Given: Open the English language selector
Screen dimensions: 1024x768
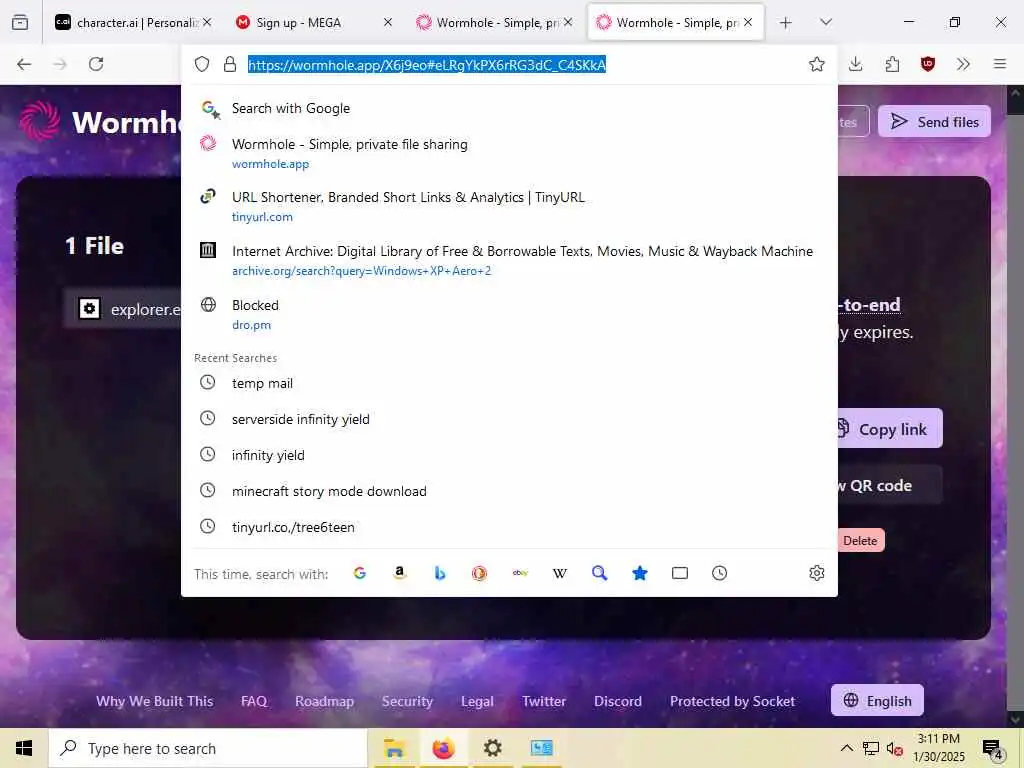Looking at the screenshot, I should tap(877, 701).
